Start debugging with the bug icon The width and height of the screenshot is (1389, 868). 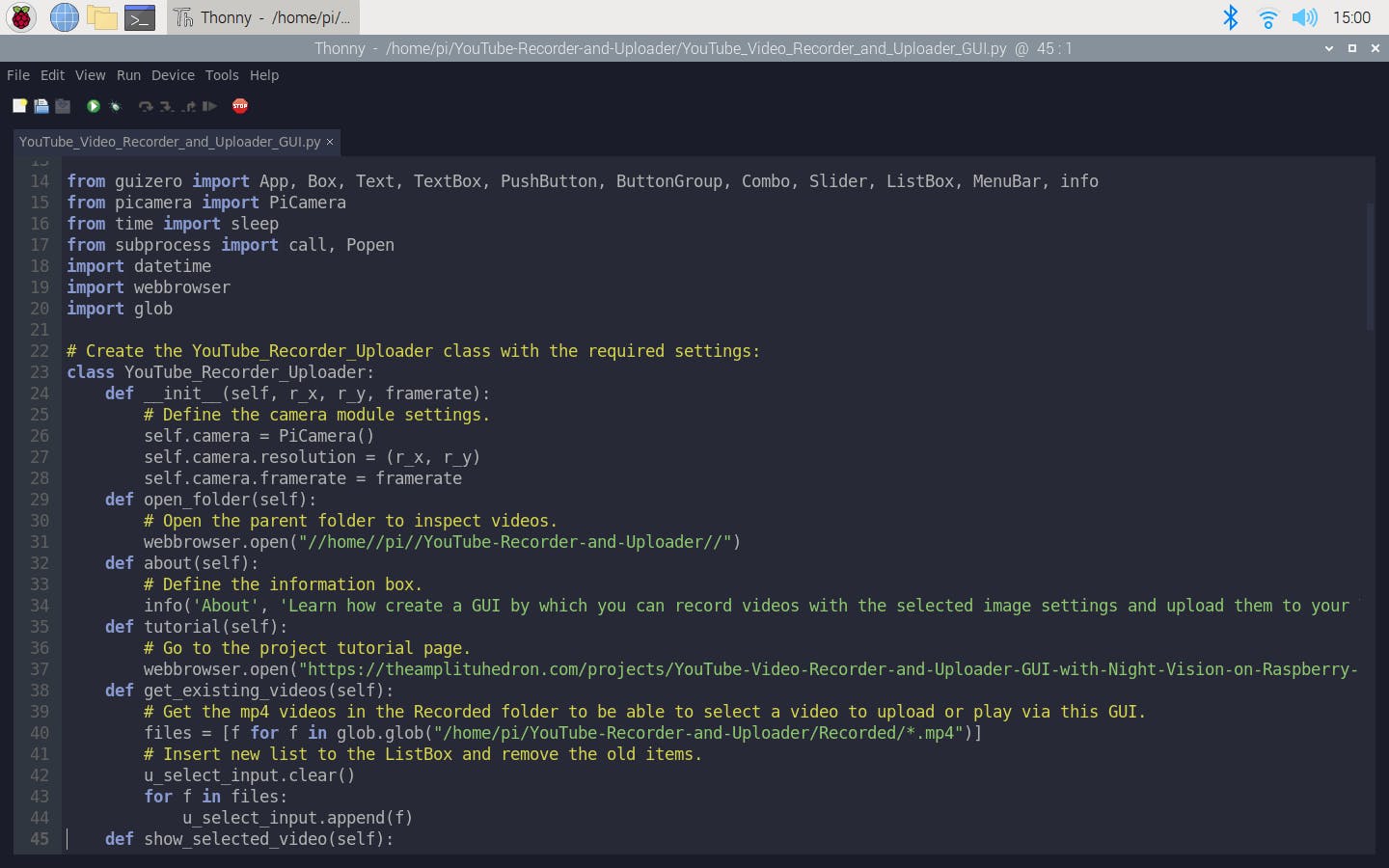point(115,106)
